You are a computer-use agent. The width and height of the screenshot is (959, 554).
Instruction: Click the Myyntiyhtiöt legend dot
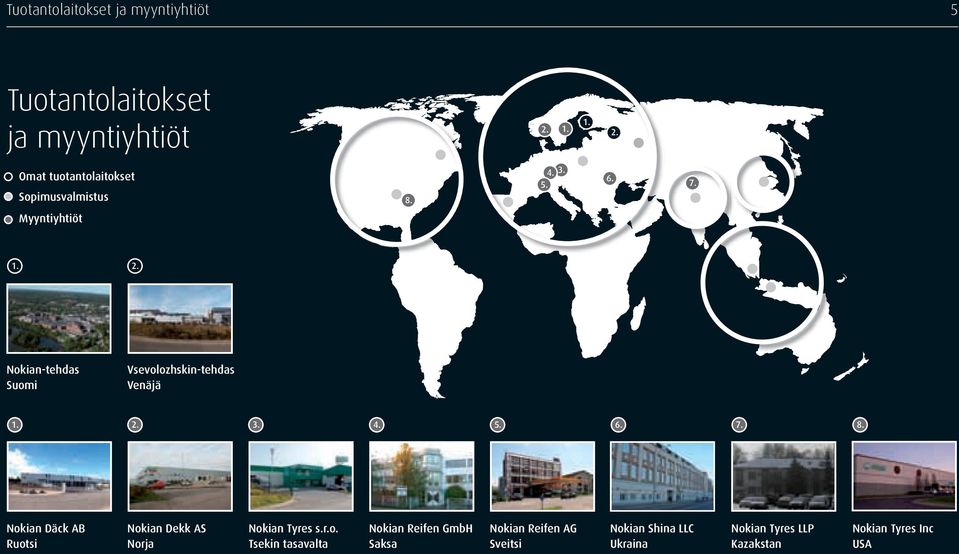(x=9, y=219)
